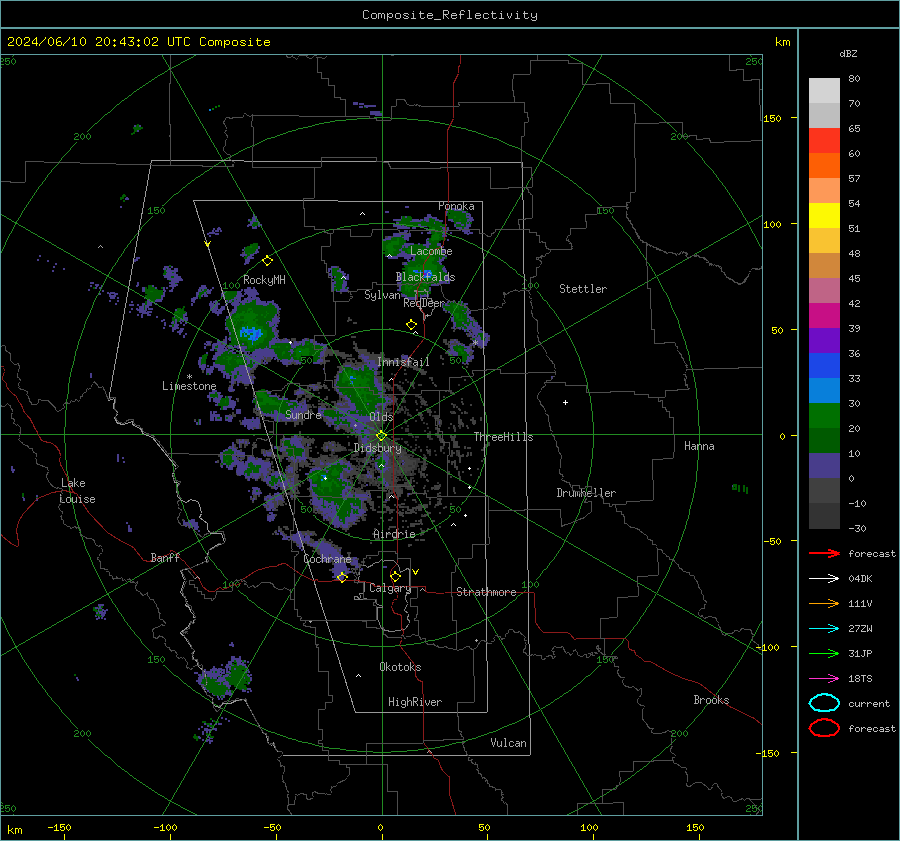Click the Strathmore label
This screenshot has width=900, height=841.
click(486, 592)
